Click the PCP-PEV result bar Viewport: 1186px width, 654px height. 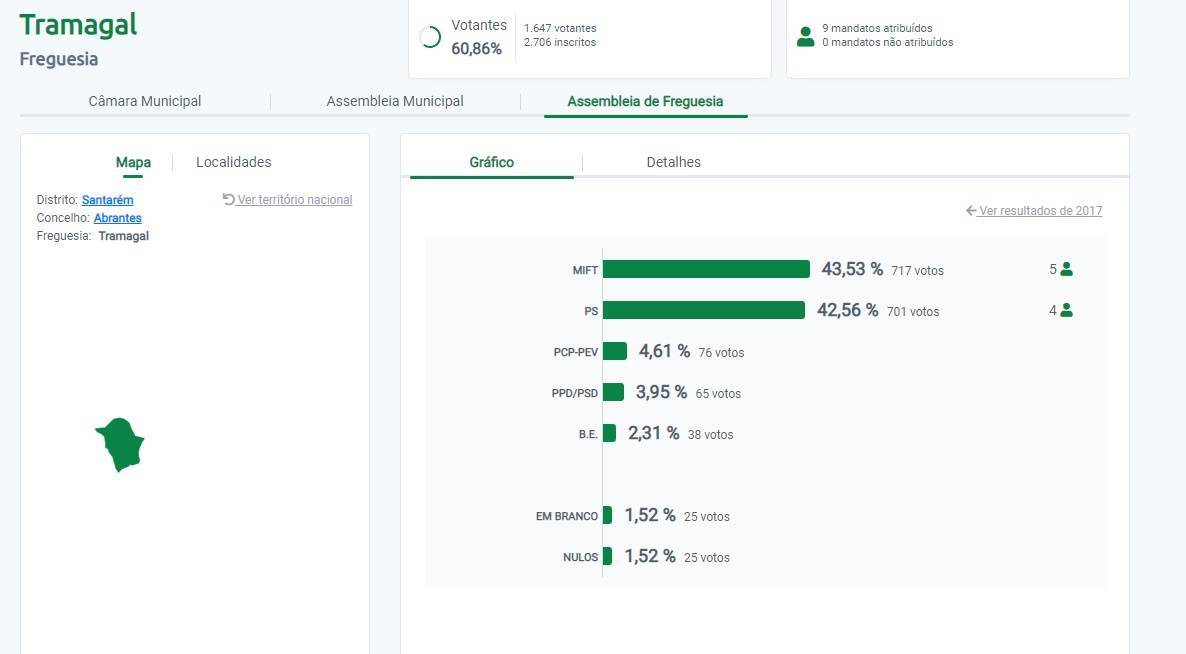615,351
